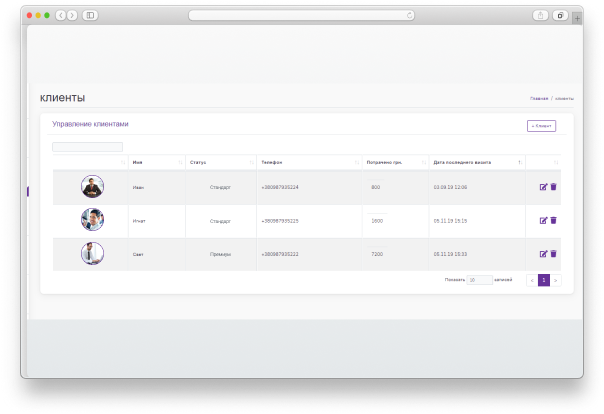Screen dimensions: 604x414
Task: Click the browser share icon
Action: (541, 15)
